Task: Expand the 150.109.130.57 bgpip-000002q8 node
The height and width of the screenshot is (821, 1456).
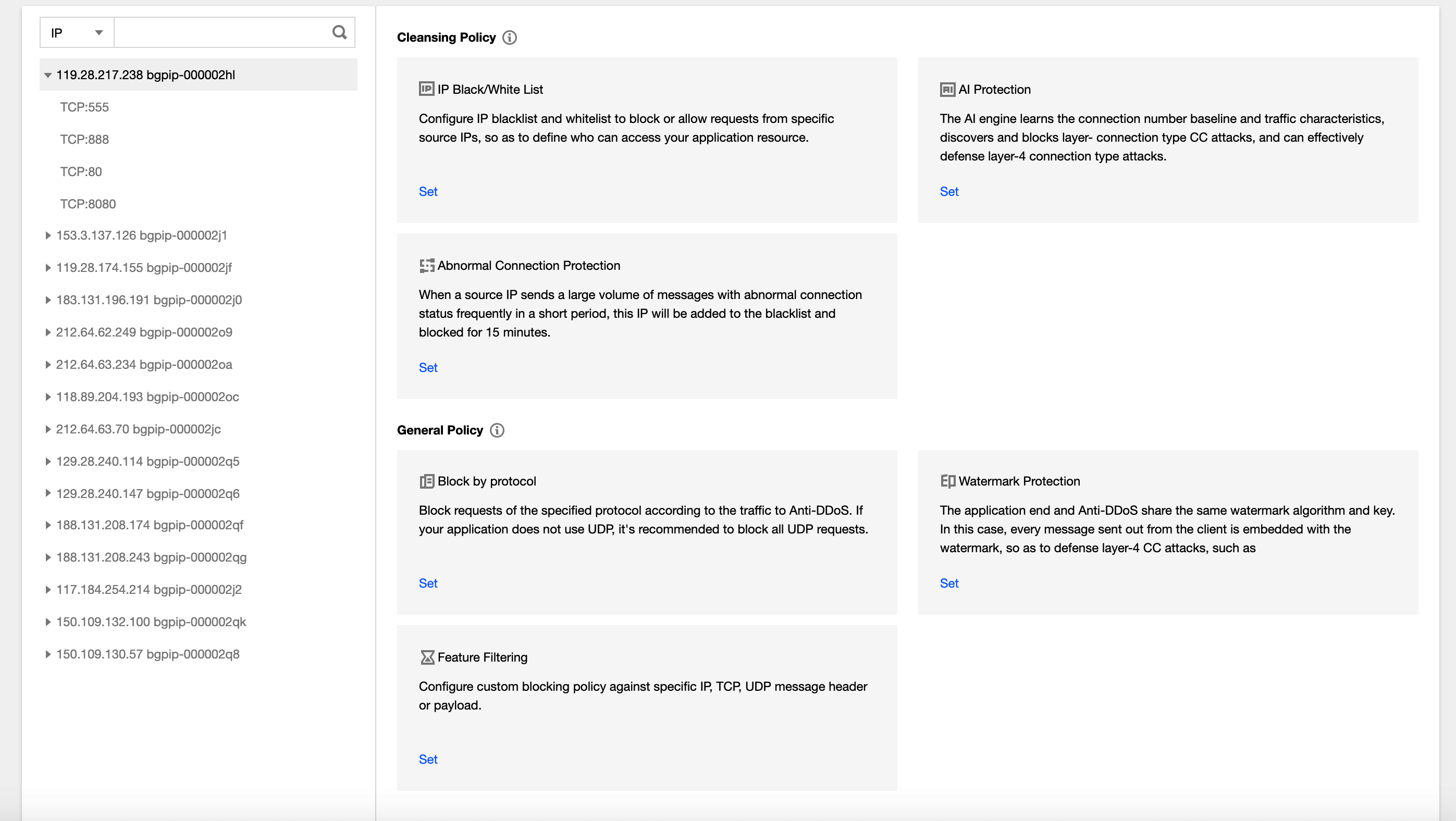Action: click(x=48, y=654)
